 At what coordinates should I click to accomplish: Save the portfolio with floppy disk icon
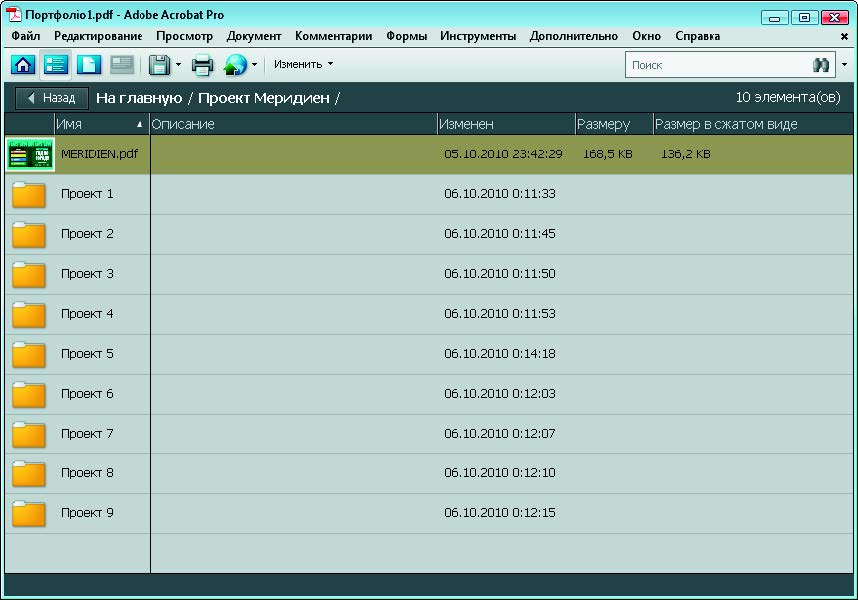[x=159, y=65]
